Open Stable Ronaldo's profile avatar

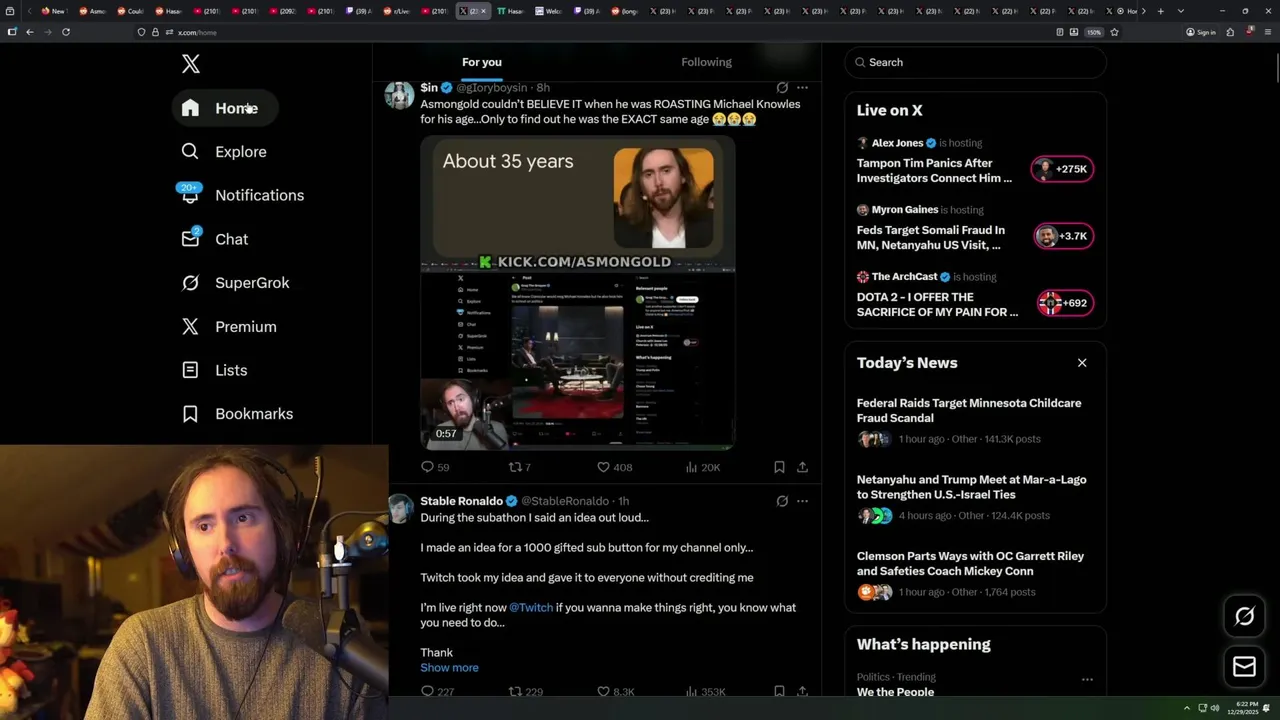400,509
